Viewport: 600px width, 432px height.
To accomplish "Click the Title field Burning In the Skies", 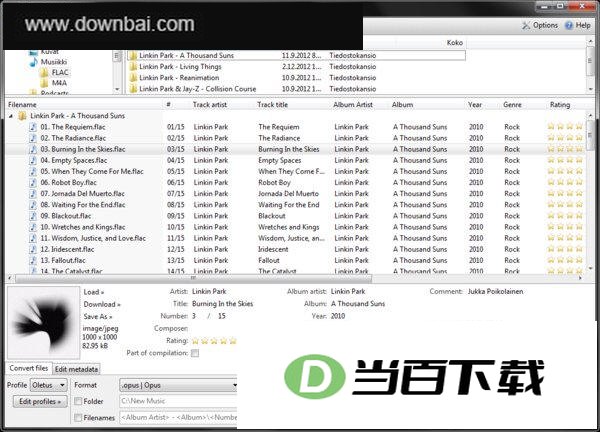I will click(x=222, y=304).
